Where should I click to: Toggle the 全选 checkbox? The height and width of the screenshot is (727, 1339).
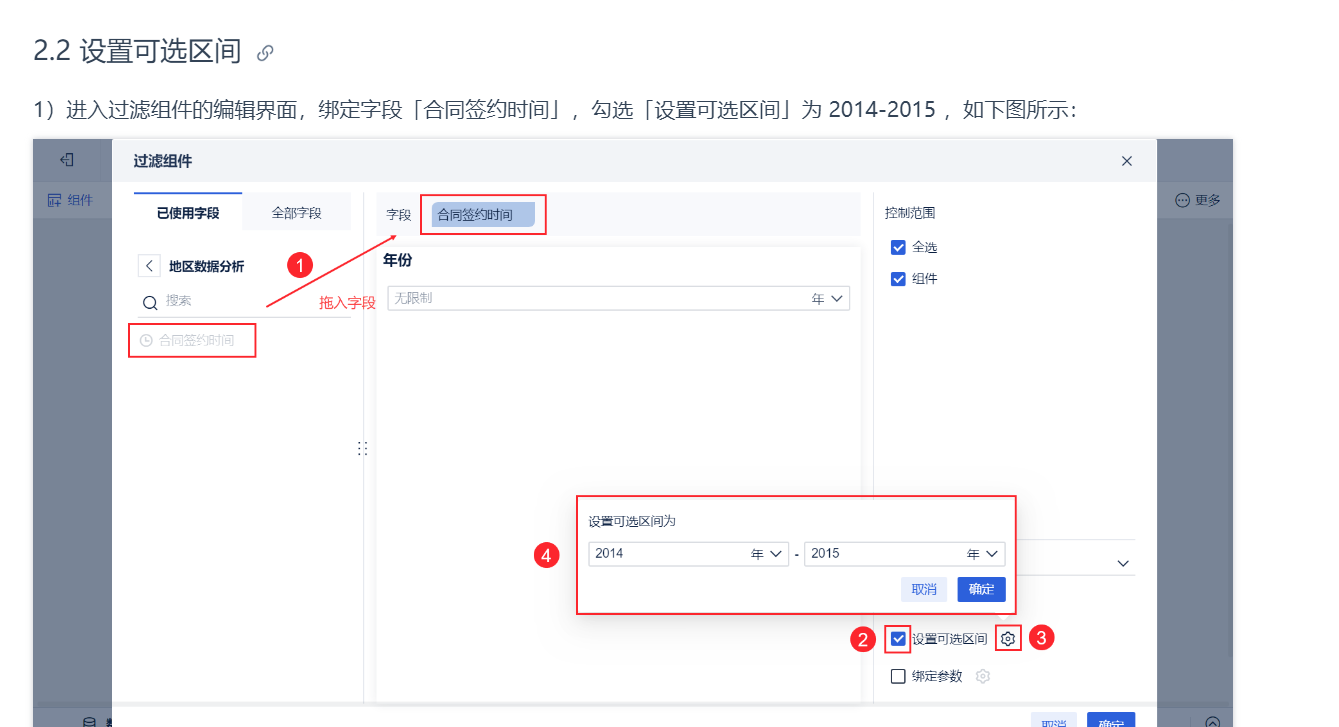pyautogui.click(x=898, y=247)
